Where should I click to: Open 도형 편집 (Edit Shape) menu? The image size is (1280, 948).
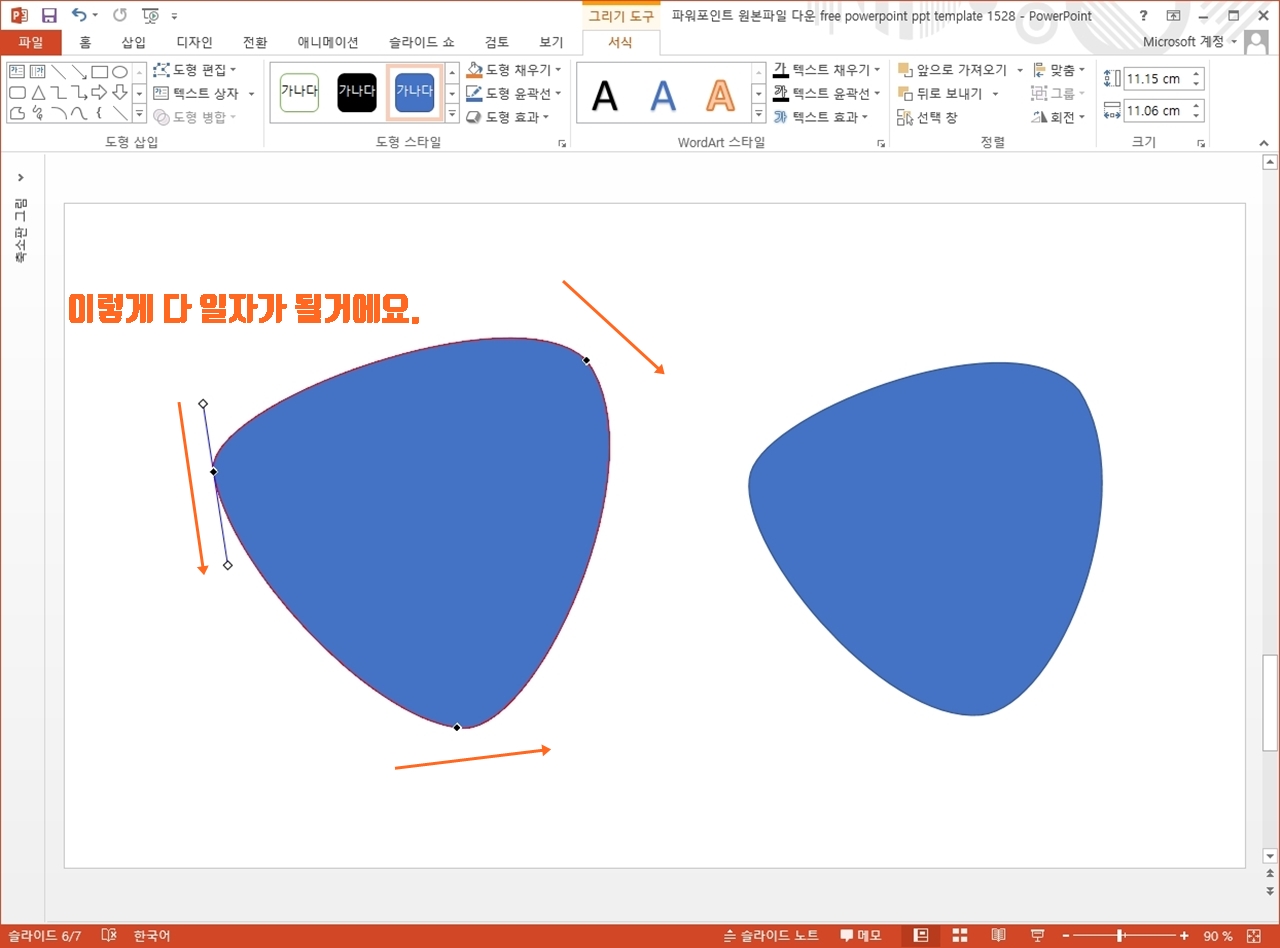coord(195,70)
